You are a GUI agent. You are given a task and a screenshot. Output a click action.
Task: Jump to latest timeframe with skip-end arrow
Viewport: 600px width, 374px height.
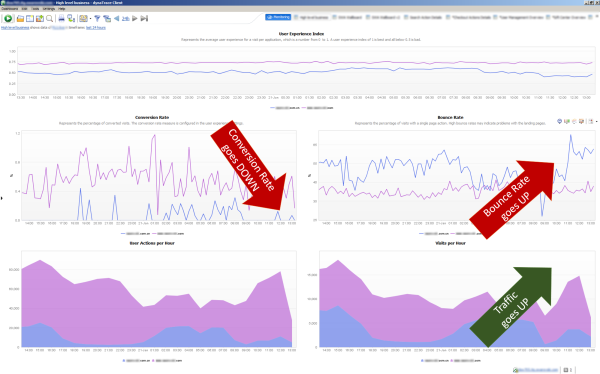coord(144,18)
